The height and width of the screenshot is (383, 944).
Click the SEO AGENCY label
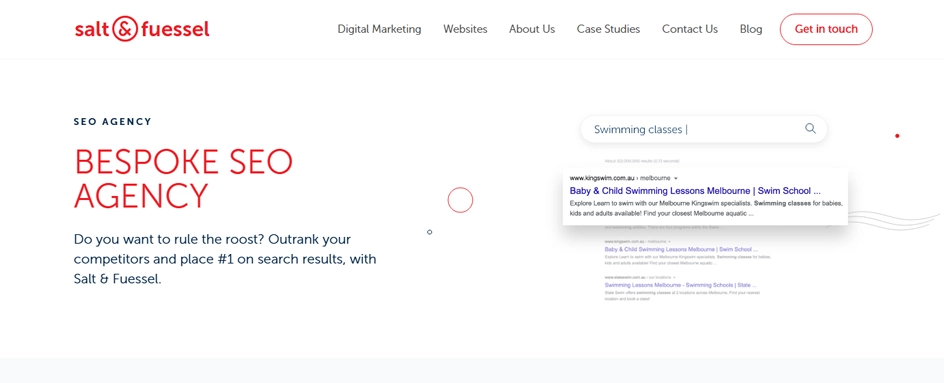pos(113,122)
